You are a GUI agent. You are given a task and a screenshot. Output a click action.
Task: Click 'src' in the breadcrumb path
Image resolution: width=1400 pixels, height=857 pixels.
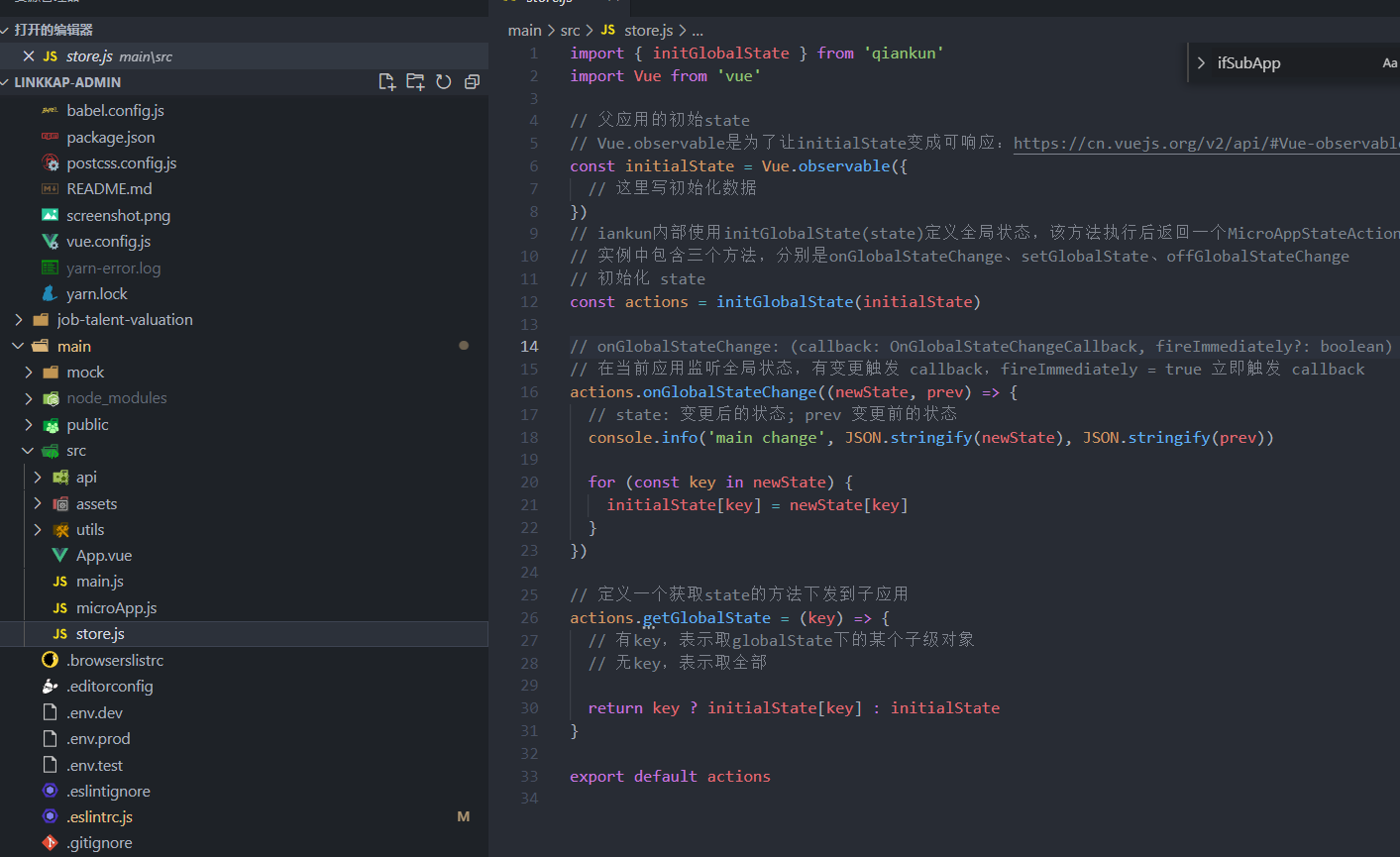pos(570,31)
